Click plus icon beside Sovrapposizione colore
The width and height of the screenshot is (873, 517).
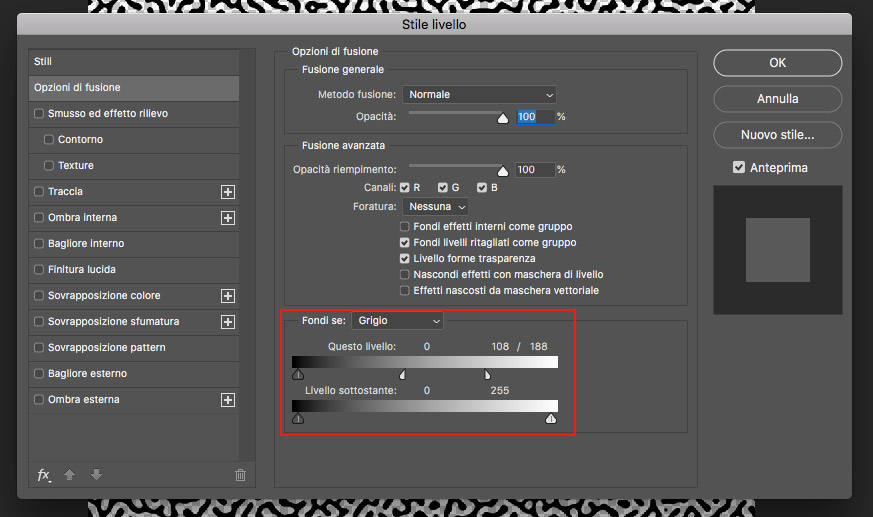(228, 296)
